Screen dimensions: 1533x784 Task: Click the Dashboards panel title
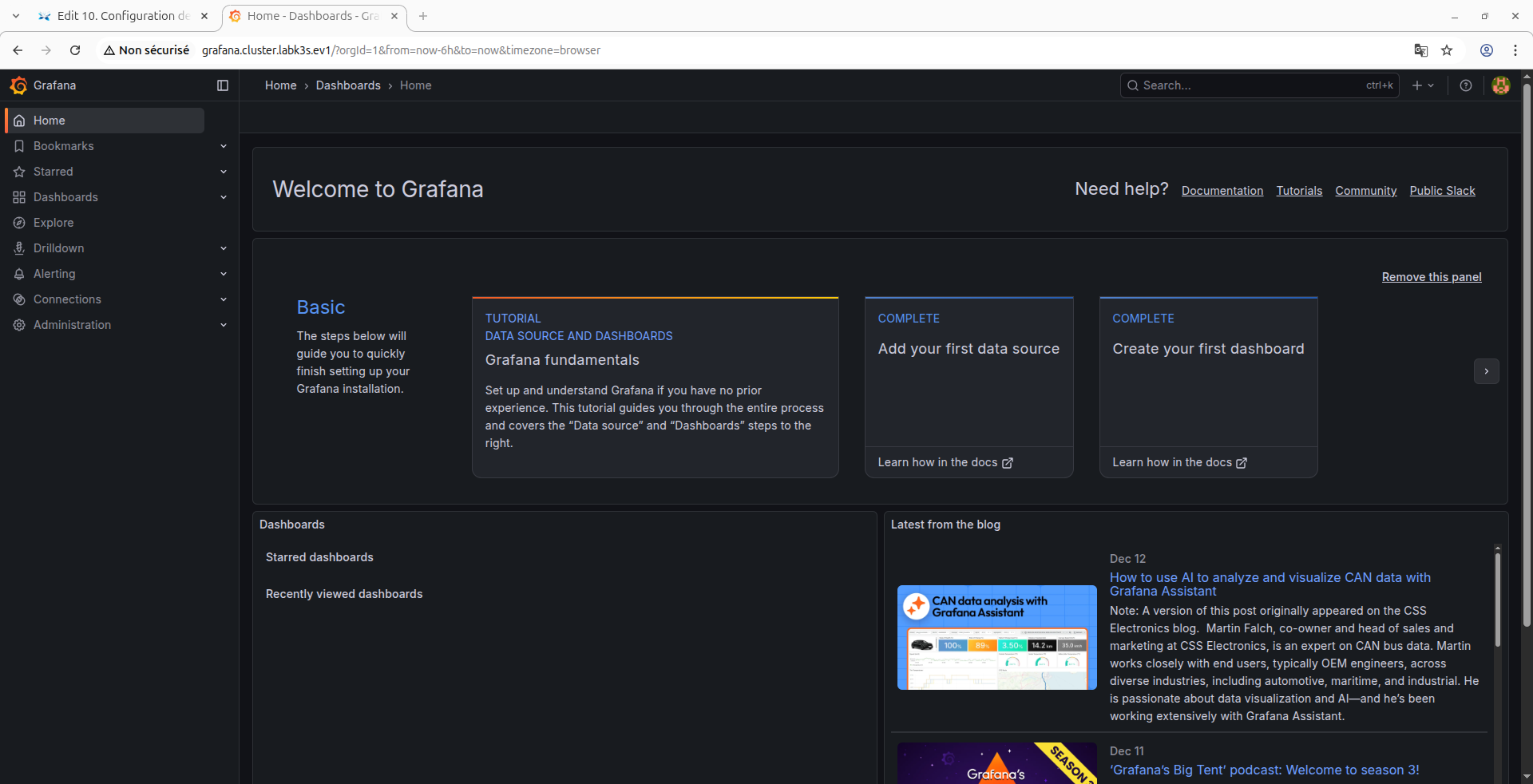click(292, 525)
